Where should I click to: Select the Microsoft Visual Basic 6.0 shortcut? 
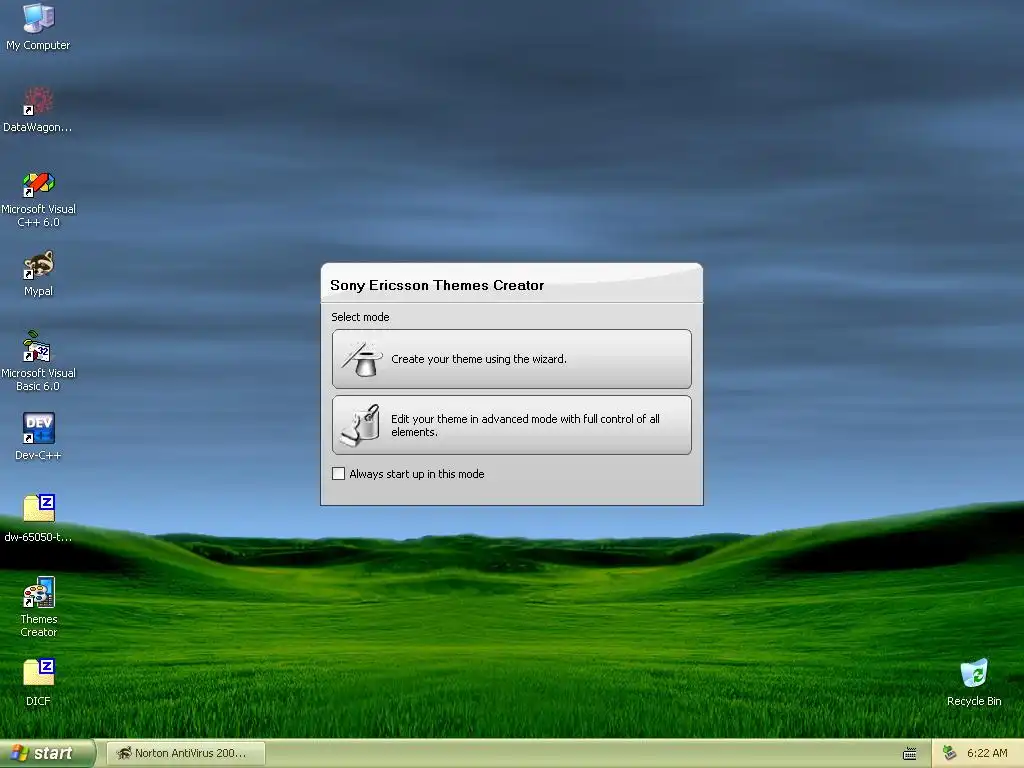(x=38, y=362)
